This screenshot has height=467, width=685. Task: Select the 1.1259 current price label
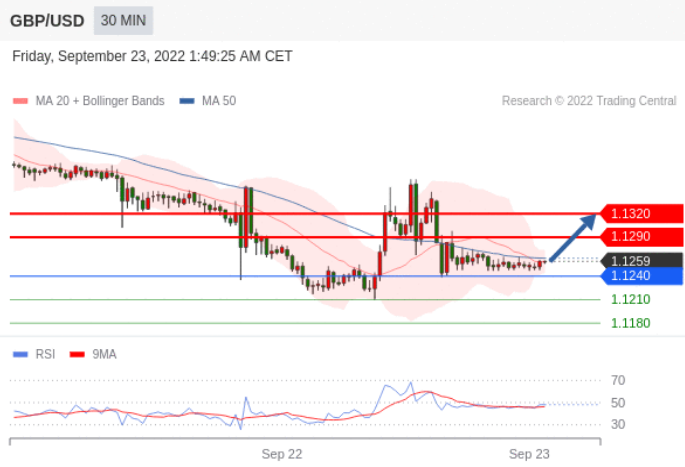[x=641, y=261]
